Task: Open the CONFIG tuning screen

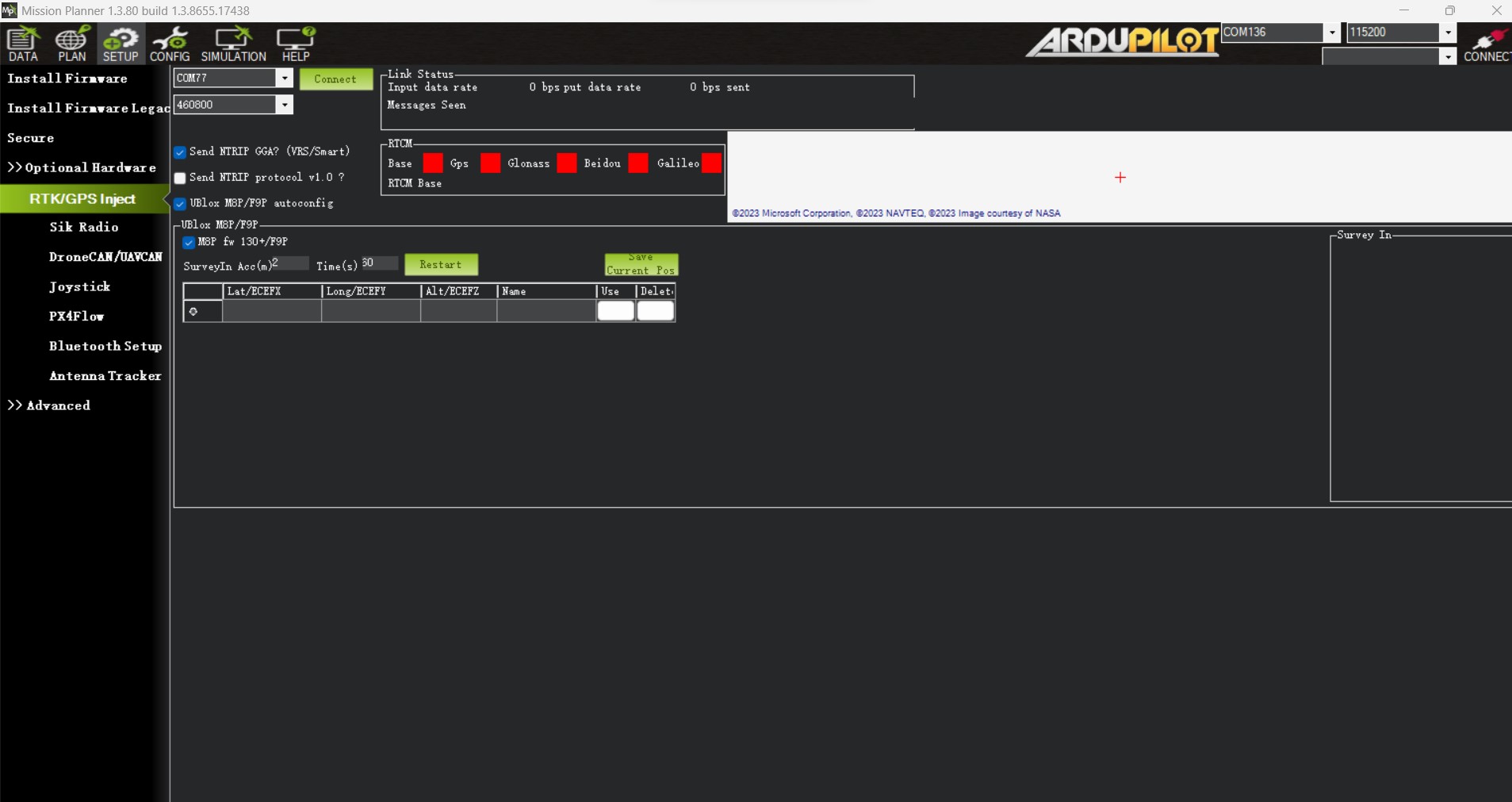Action: [170, 44]
